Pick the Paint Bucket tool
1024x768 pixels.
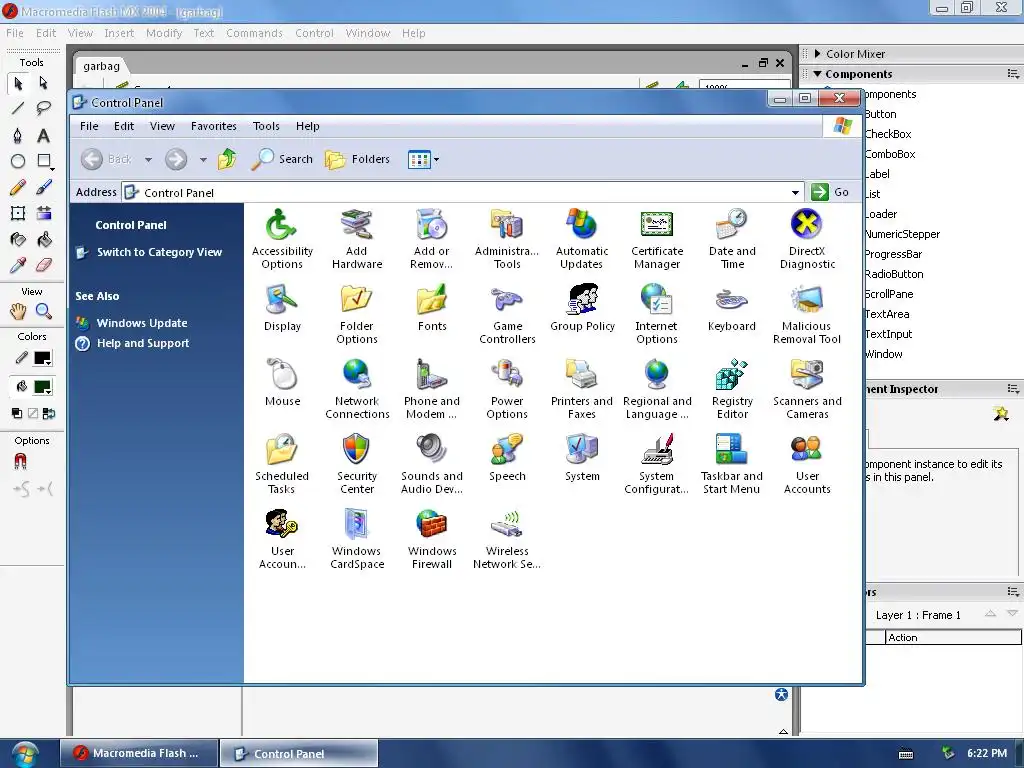[x=44, y=240]
